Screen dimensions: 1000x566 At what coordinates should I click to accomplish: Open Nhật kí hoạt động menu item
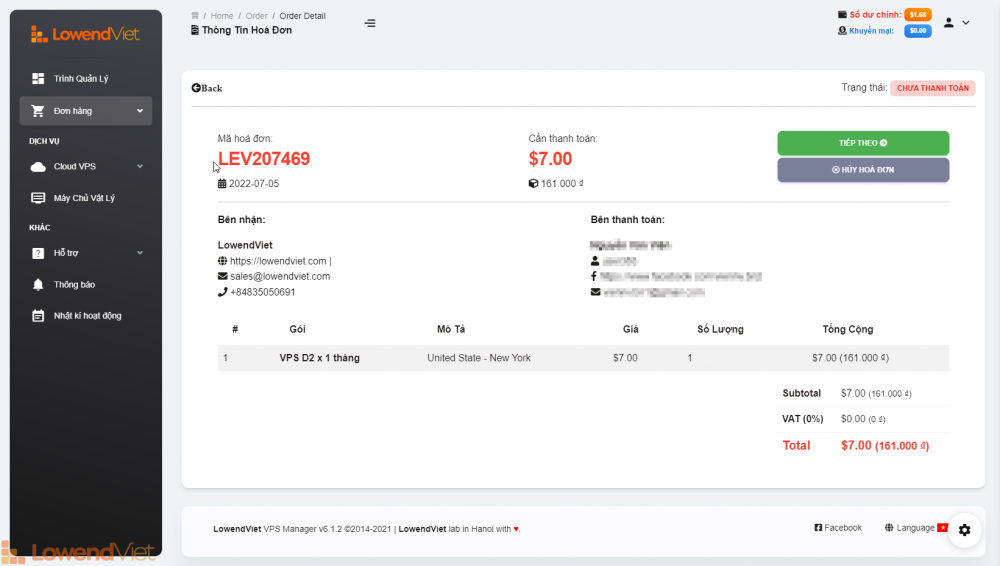[86, 316]
